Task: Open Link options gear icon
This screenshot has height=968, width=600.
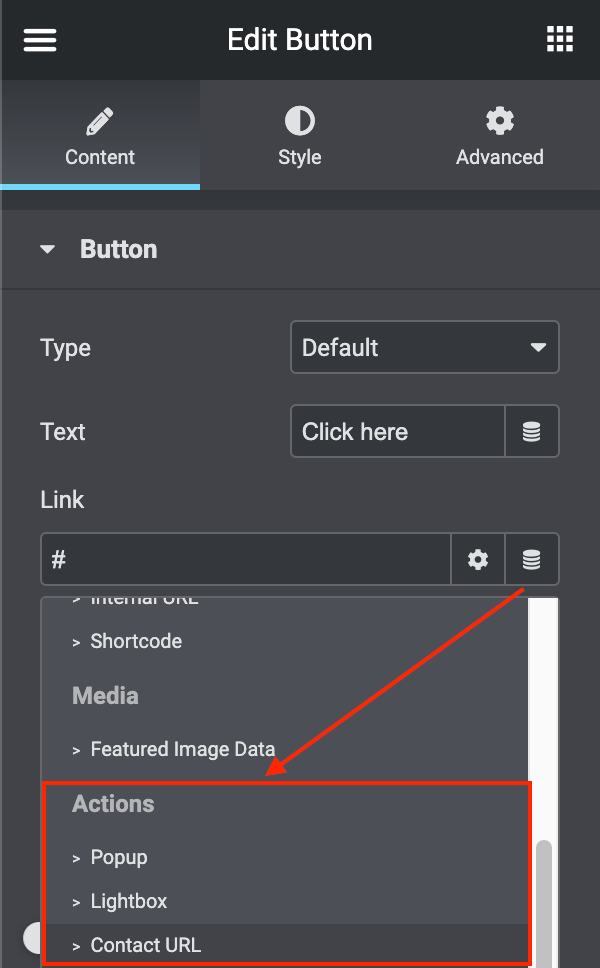Action: (x=478, y=559)
